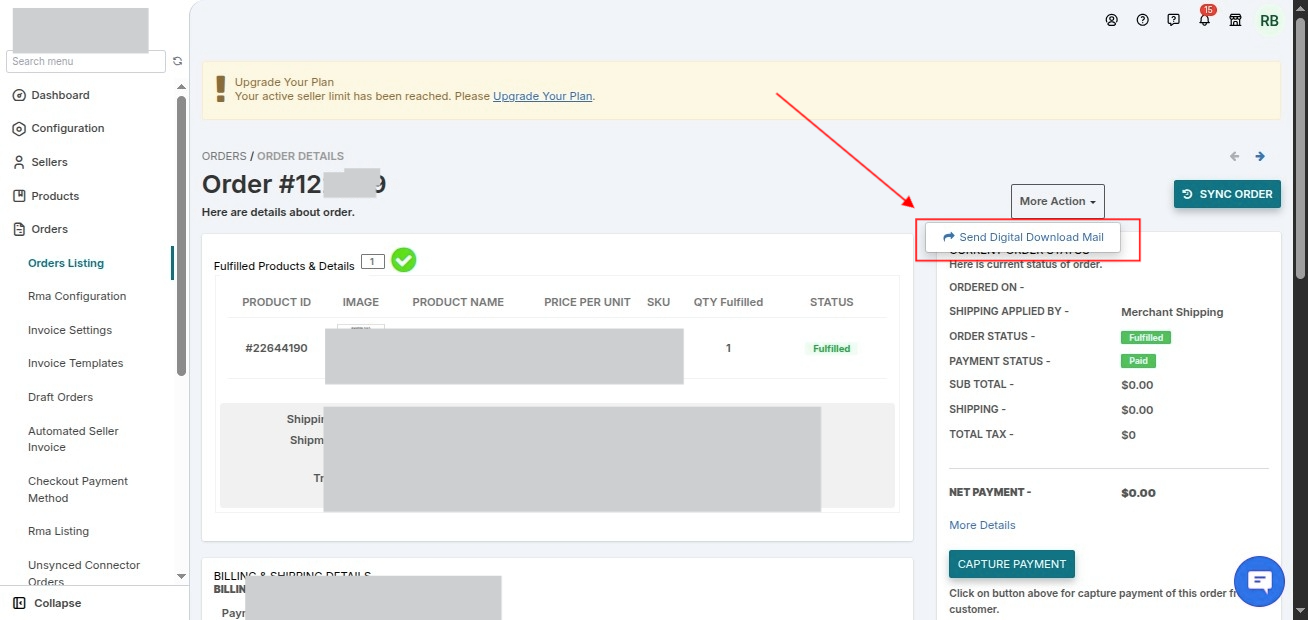The width and height of the screenshot is (1308, 620).
Task: Go to previous order arrow
Action: (1234, 156)
